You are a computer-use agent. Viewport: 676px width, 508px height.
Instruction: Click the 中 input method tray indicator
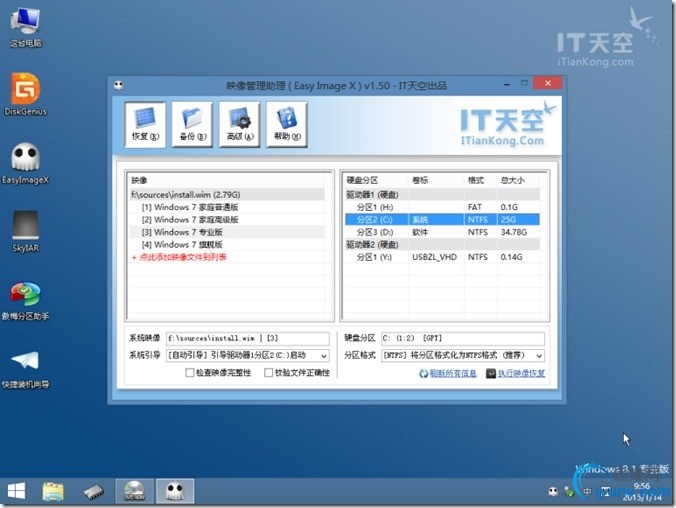pos(587,492)
